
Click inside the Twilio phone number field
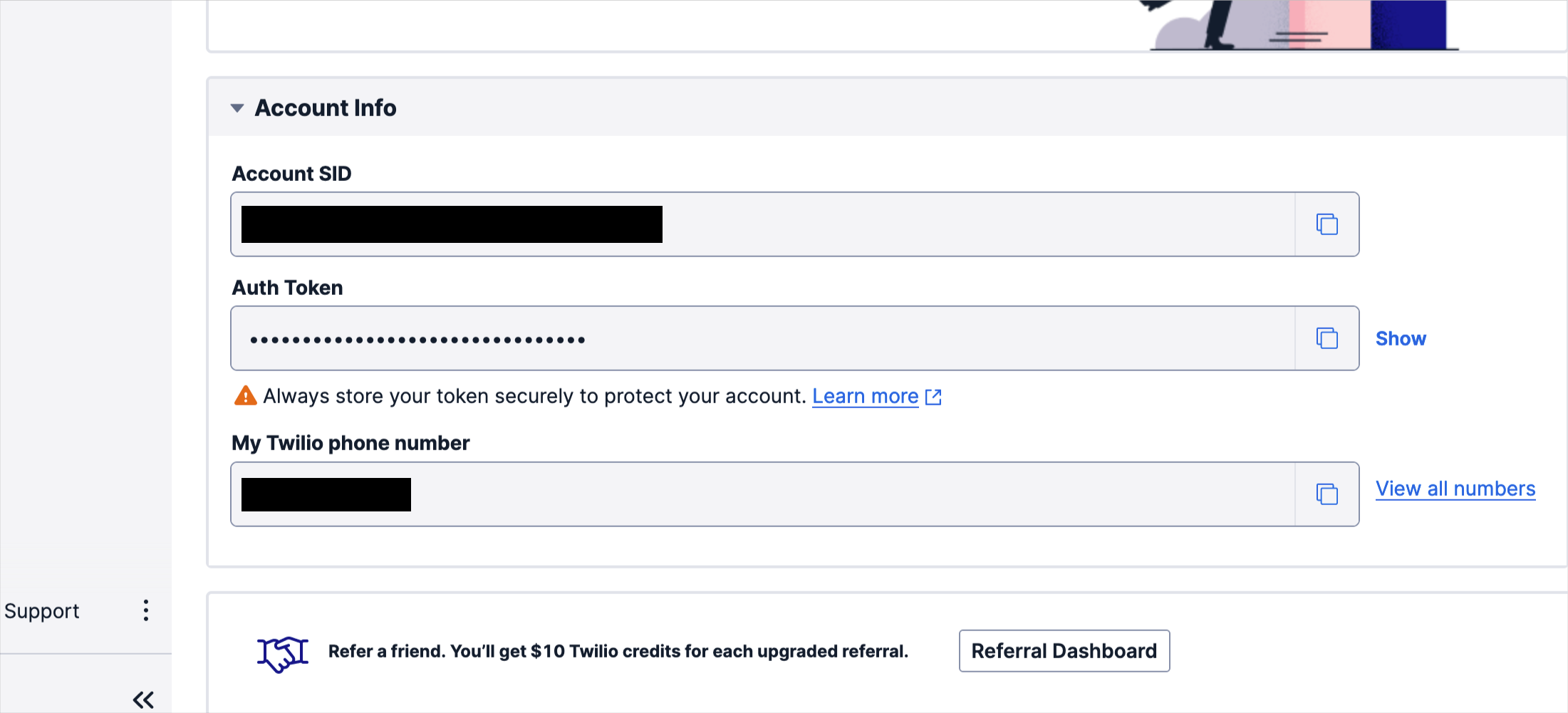762,494
